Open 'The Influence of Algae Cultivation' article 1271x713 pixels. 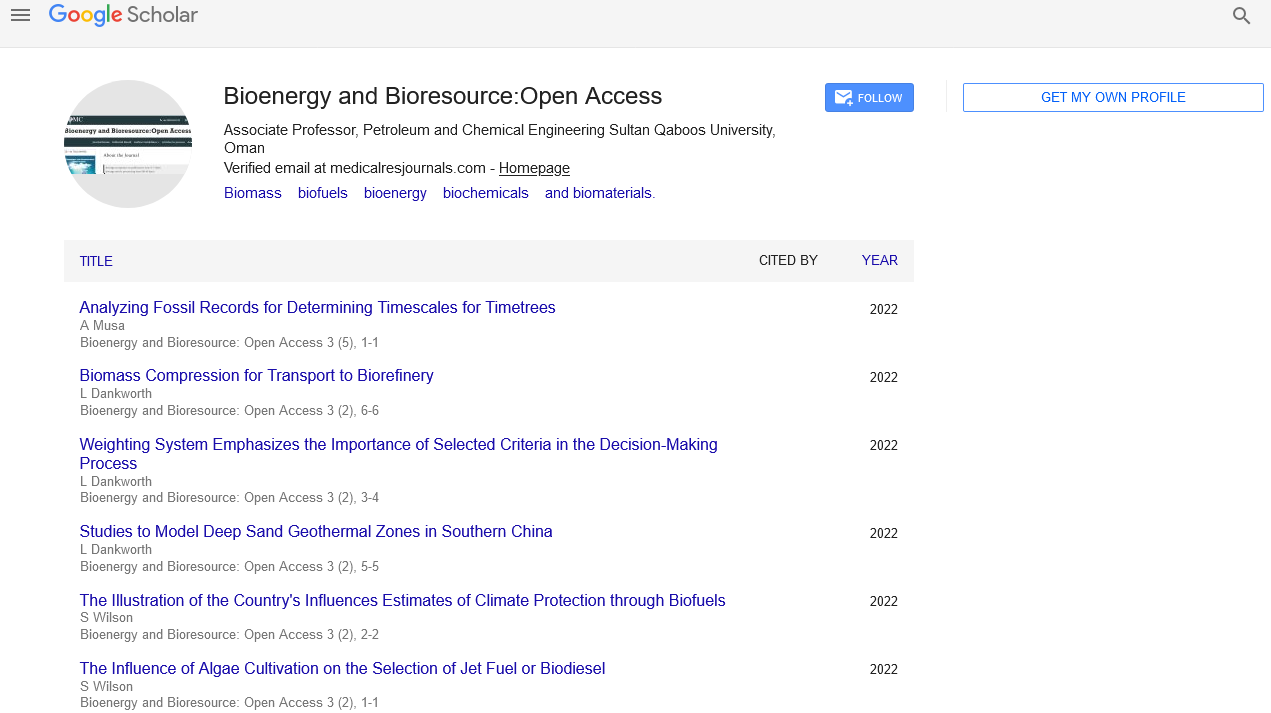[x=342, y=668]
